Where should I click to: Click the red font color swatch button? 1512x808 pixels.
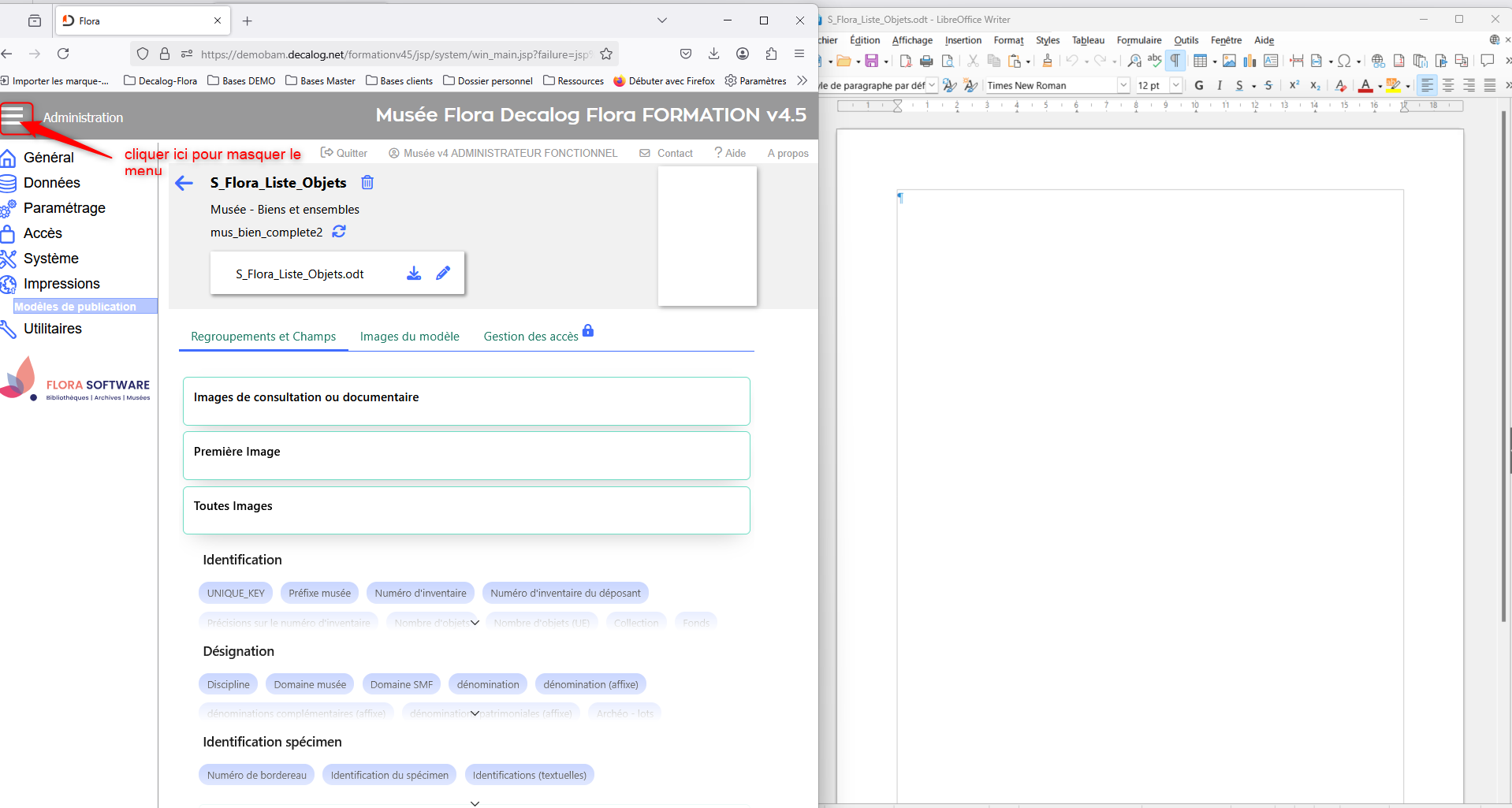tap(1365, 86)
